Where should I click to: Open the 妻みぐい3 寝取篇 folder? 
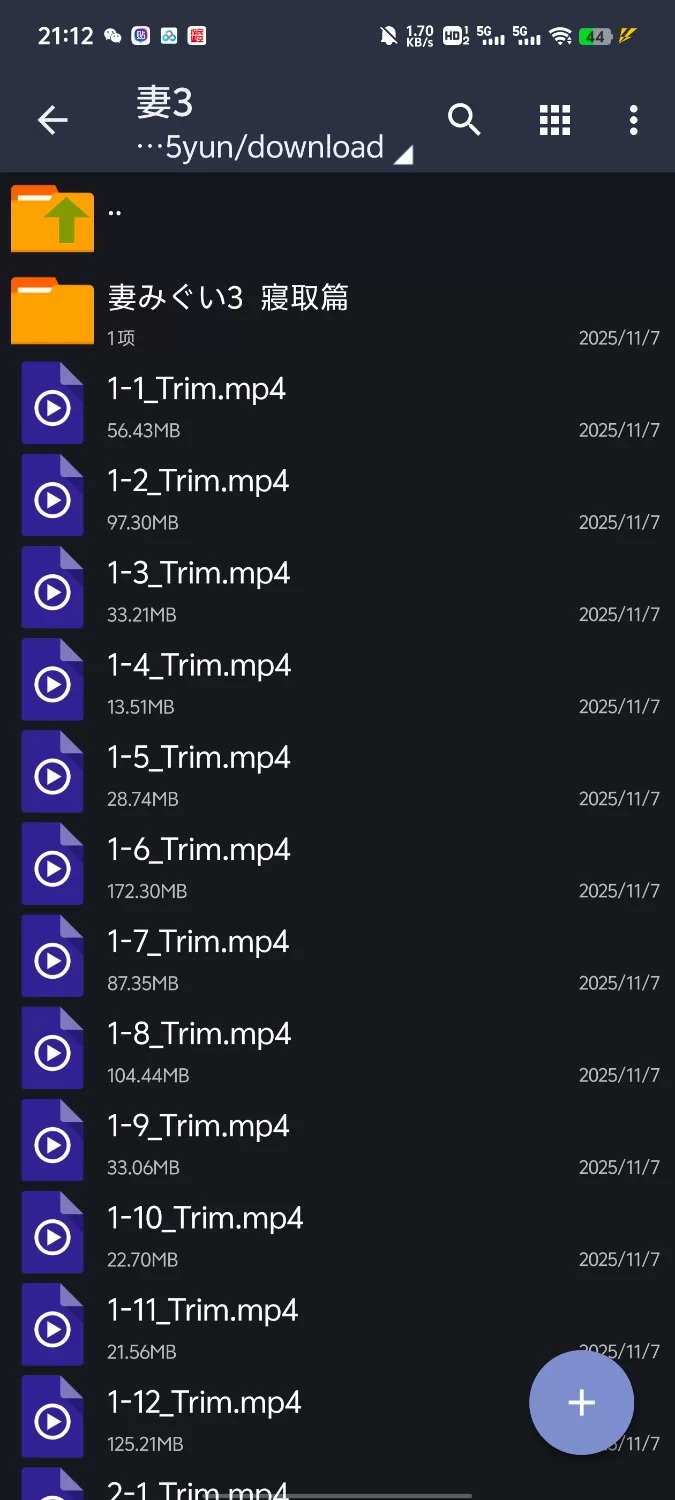tap(228, 298)
